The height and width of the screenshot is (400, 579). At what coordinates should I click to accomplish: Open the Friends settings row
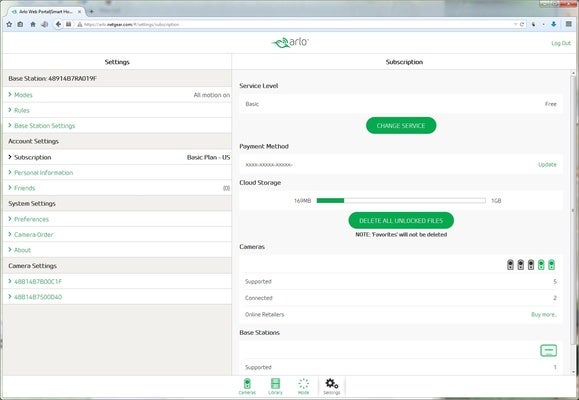coord(117,188)
